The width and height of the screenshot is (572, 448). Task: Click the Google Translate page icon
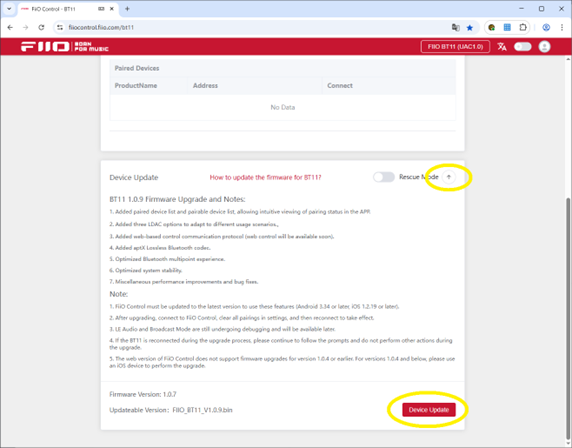coord(455,27)
